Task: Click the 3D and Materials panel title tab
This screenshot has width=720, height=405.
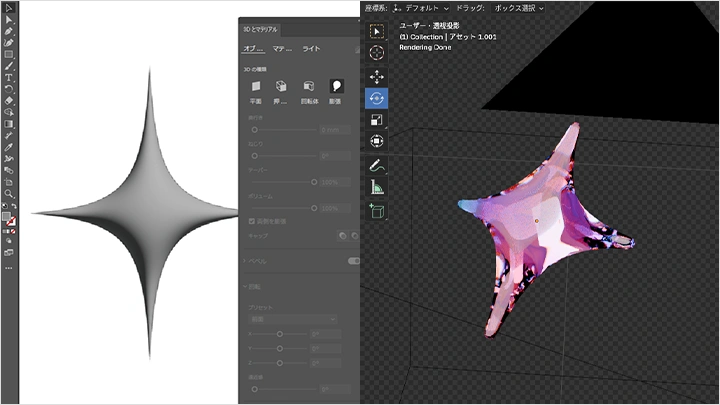Action: click(260, 29)
